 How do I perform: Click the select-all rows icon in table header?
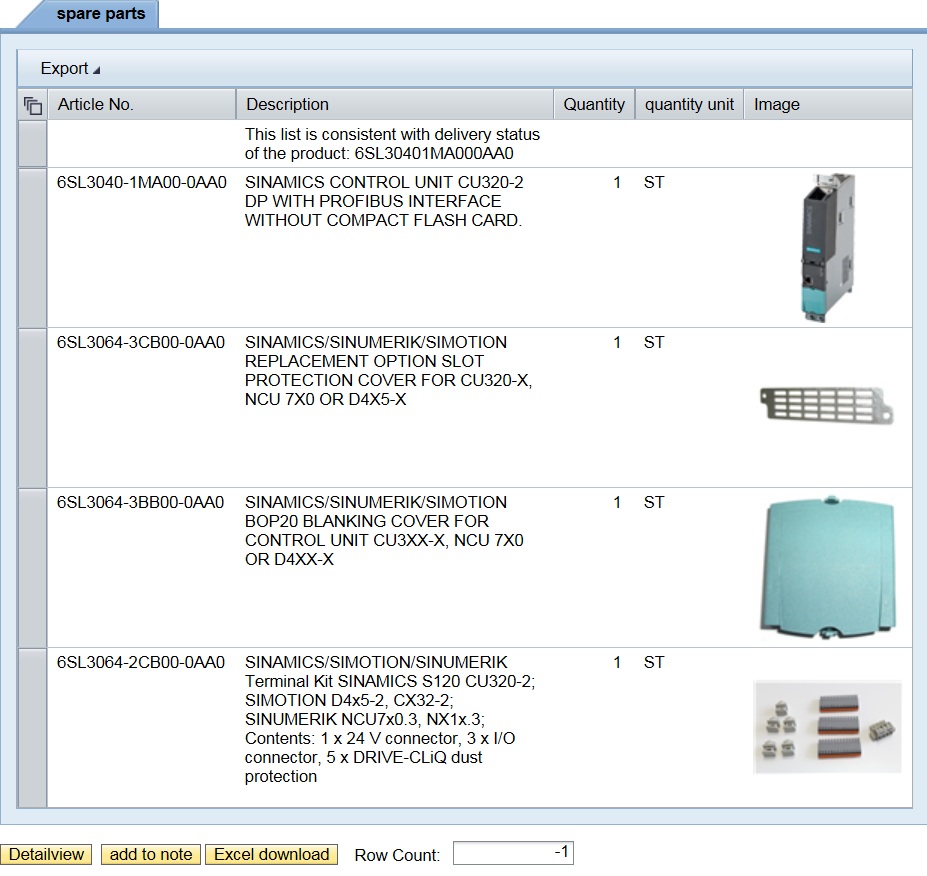tap(33, 105)
